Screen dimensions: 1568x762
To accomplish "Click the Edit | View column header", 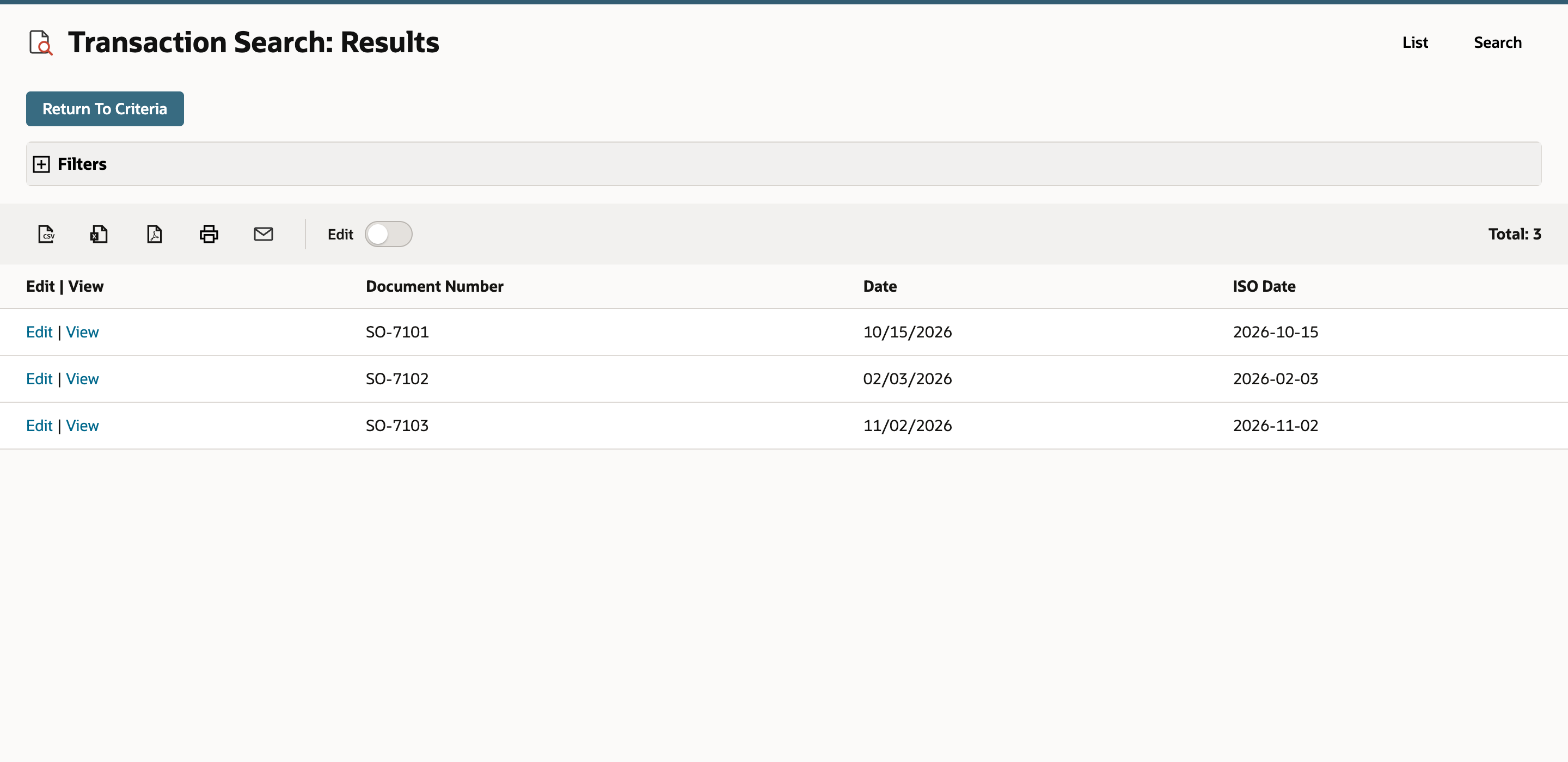I will [x=65, y=286].
